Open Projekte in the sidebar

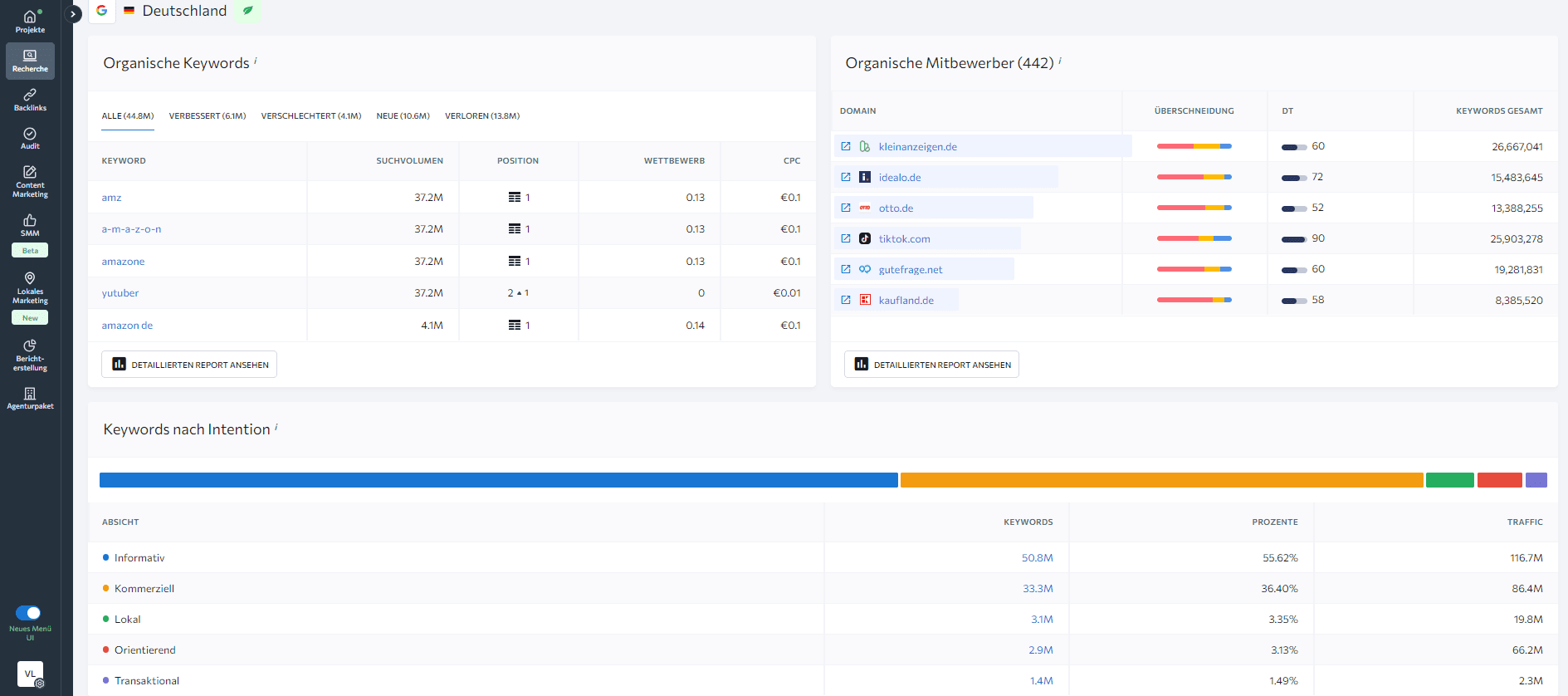click(x=30, y=22)
